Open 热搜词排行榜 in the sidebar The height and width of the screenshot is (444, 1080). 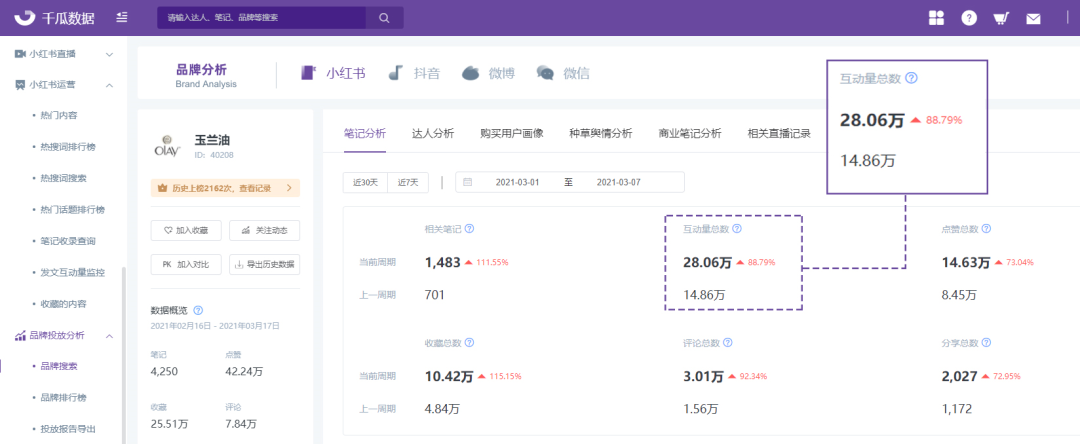click(x=68, y=147)
